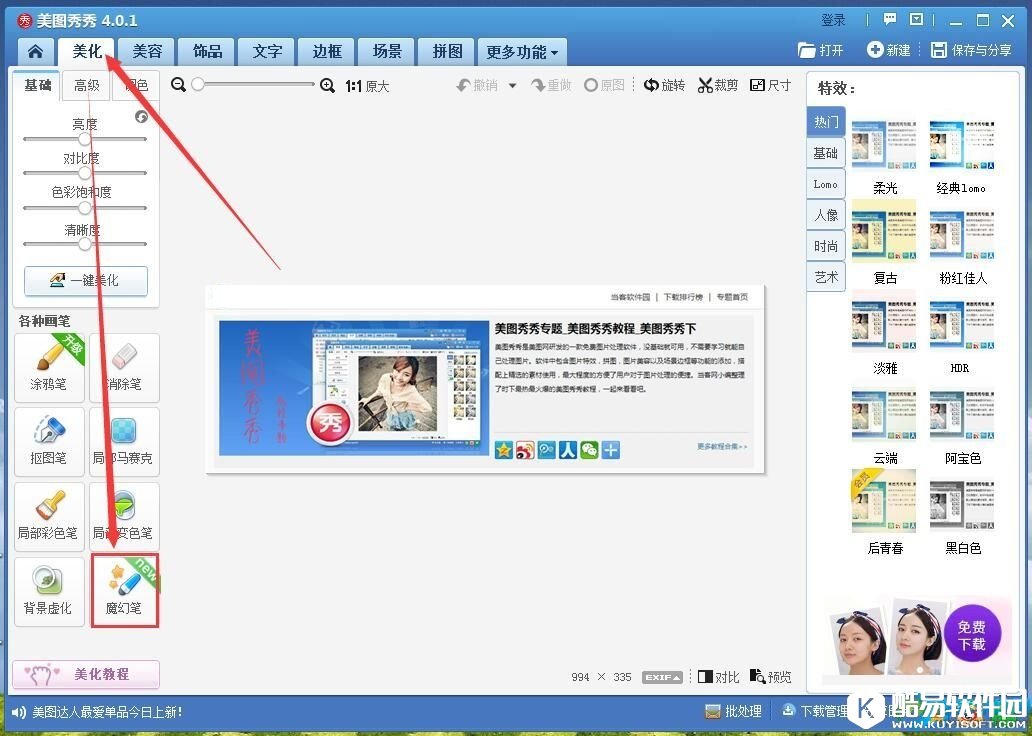Viewport: 1032px width, 736px height.
Task: Select the 消除笔 eraser tool
Action: 123,366
